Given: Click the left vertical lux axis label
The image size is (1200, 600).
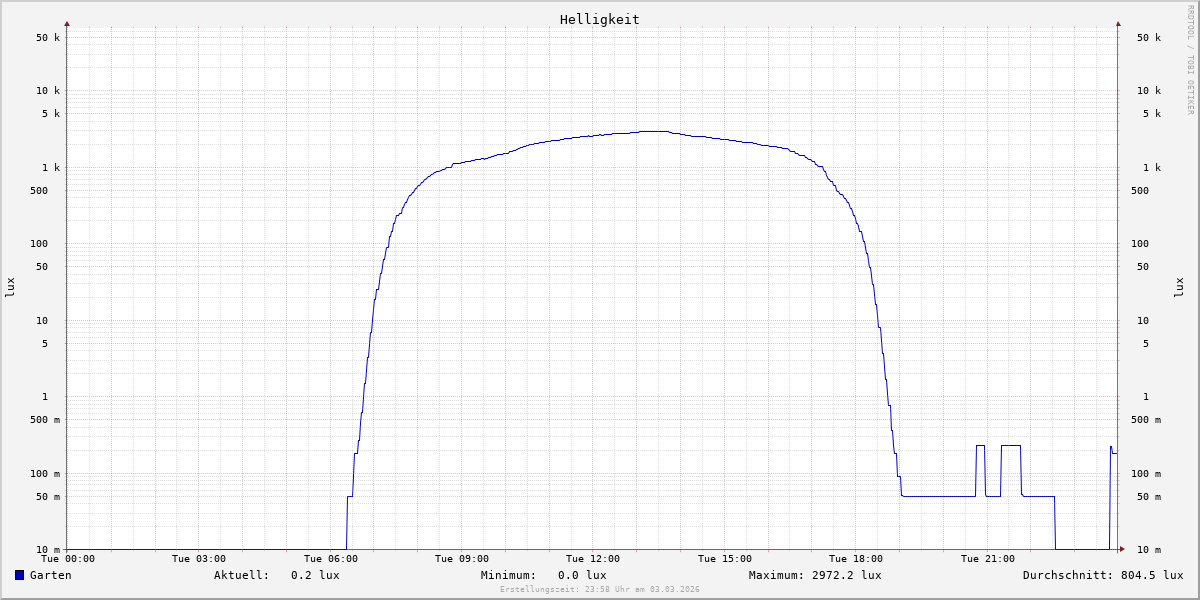Looking at the screenshot, I should 10,287.
